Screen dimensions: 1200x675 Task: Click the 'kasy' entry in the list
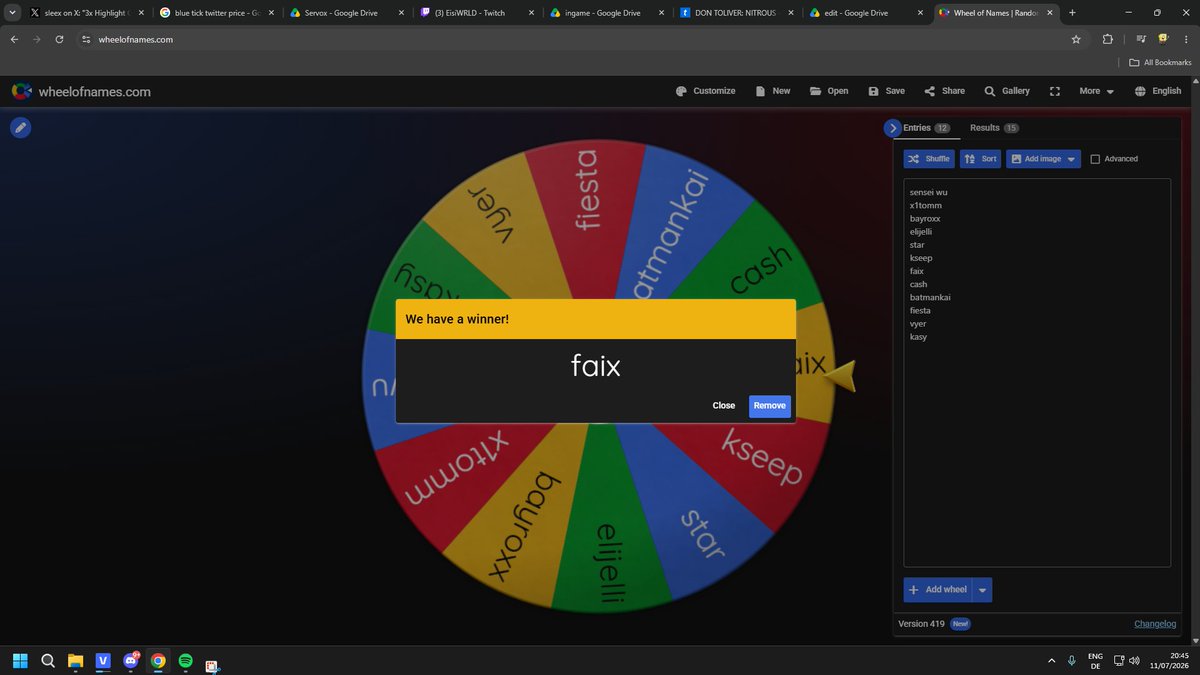tap(918, 336)
